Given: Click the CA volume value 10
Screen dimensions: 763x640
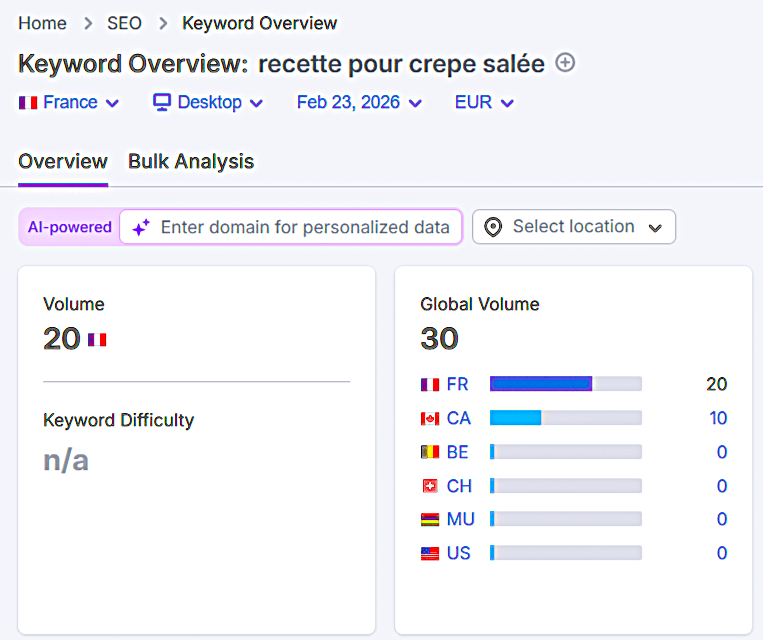Looking at the screenshot, I should [718, 418].
